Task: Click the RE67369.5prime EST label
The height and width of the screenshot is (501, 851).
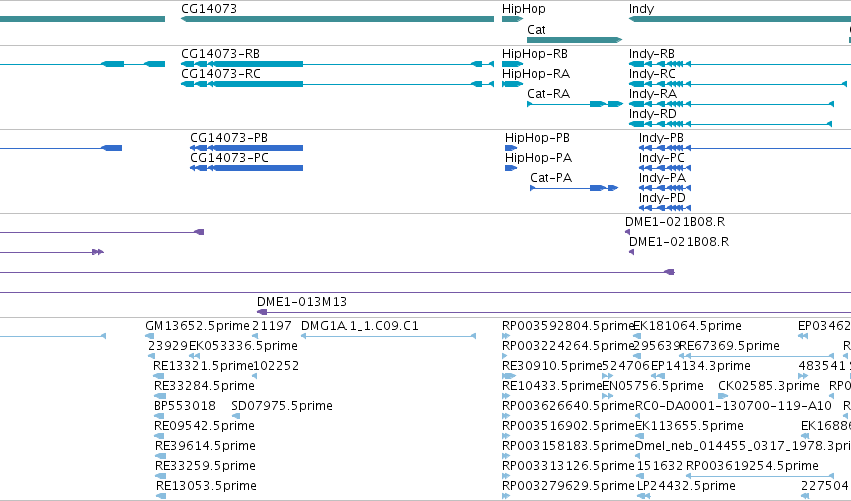Action: point(729,346)
